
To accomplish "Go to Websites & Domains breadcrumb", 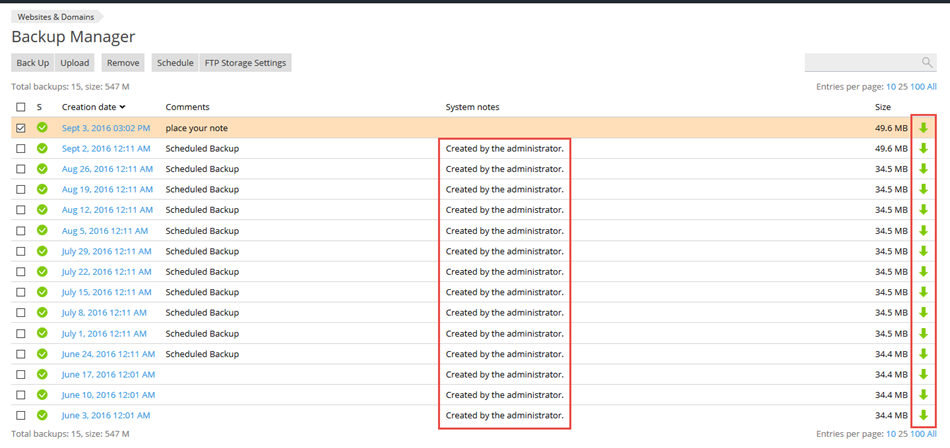I will 56,17.
